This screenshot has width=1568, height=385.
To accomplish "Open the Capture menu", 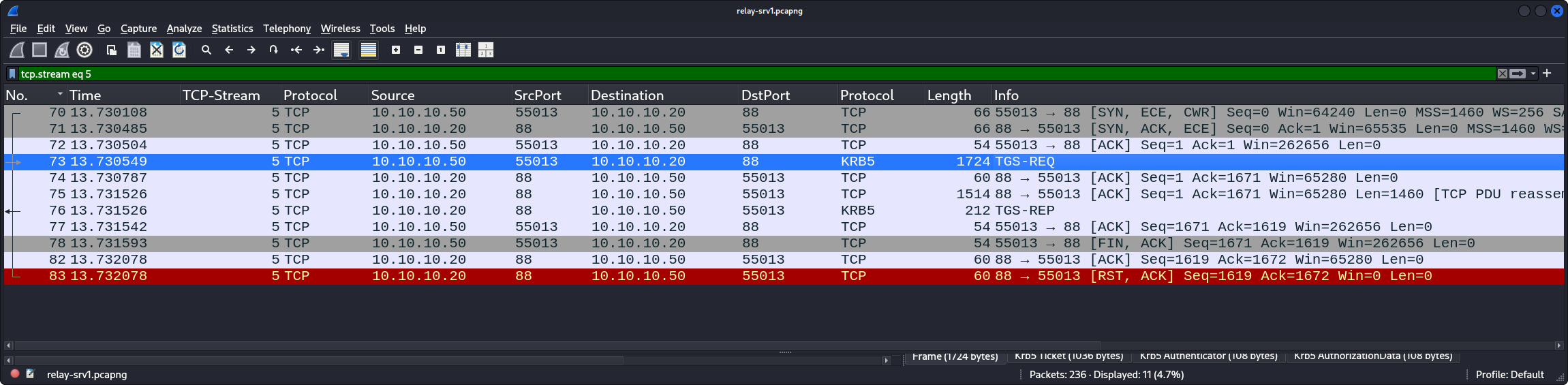I will click(x=138, y=28).
